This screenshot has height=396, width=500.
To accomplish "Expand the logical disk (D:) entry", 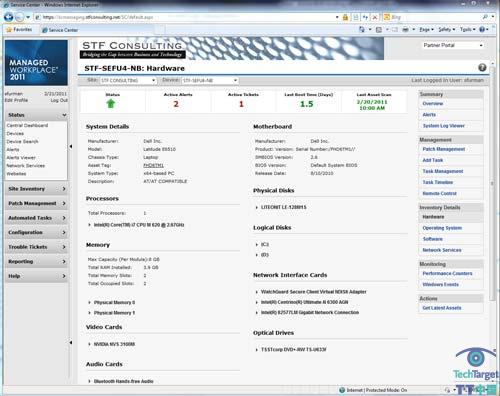I will click(257, 255).
